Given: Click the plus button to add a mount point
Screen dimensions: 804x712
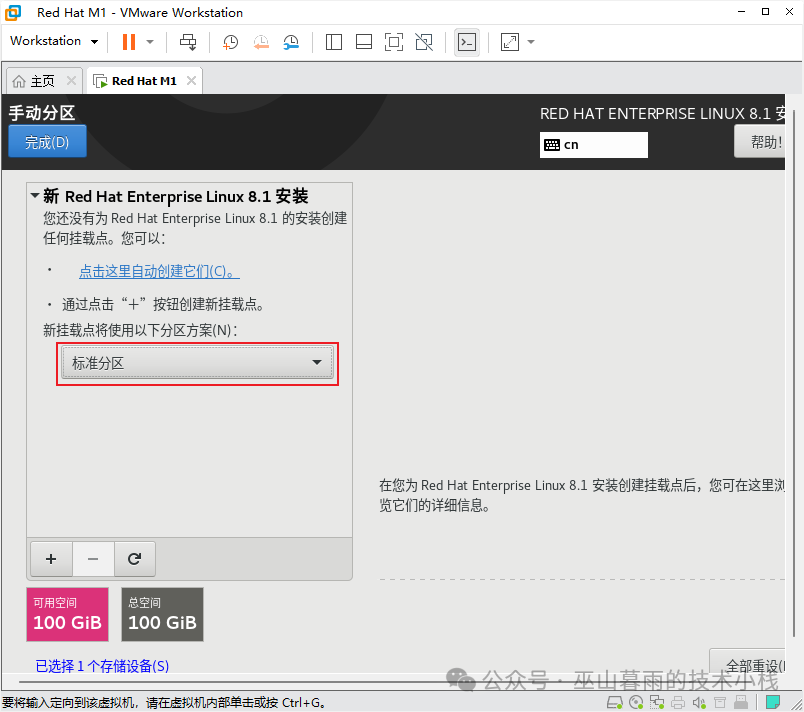Looking at the screenshot, I should tap(51, 559).
